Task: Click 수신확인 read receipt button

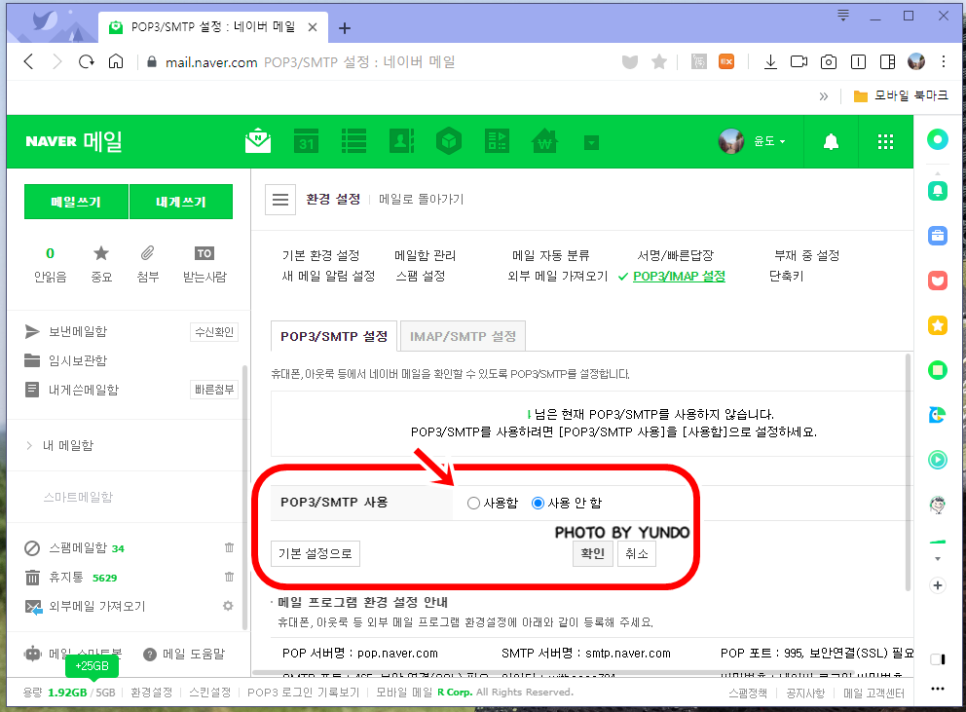Action: point(214,332)
